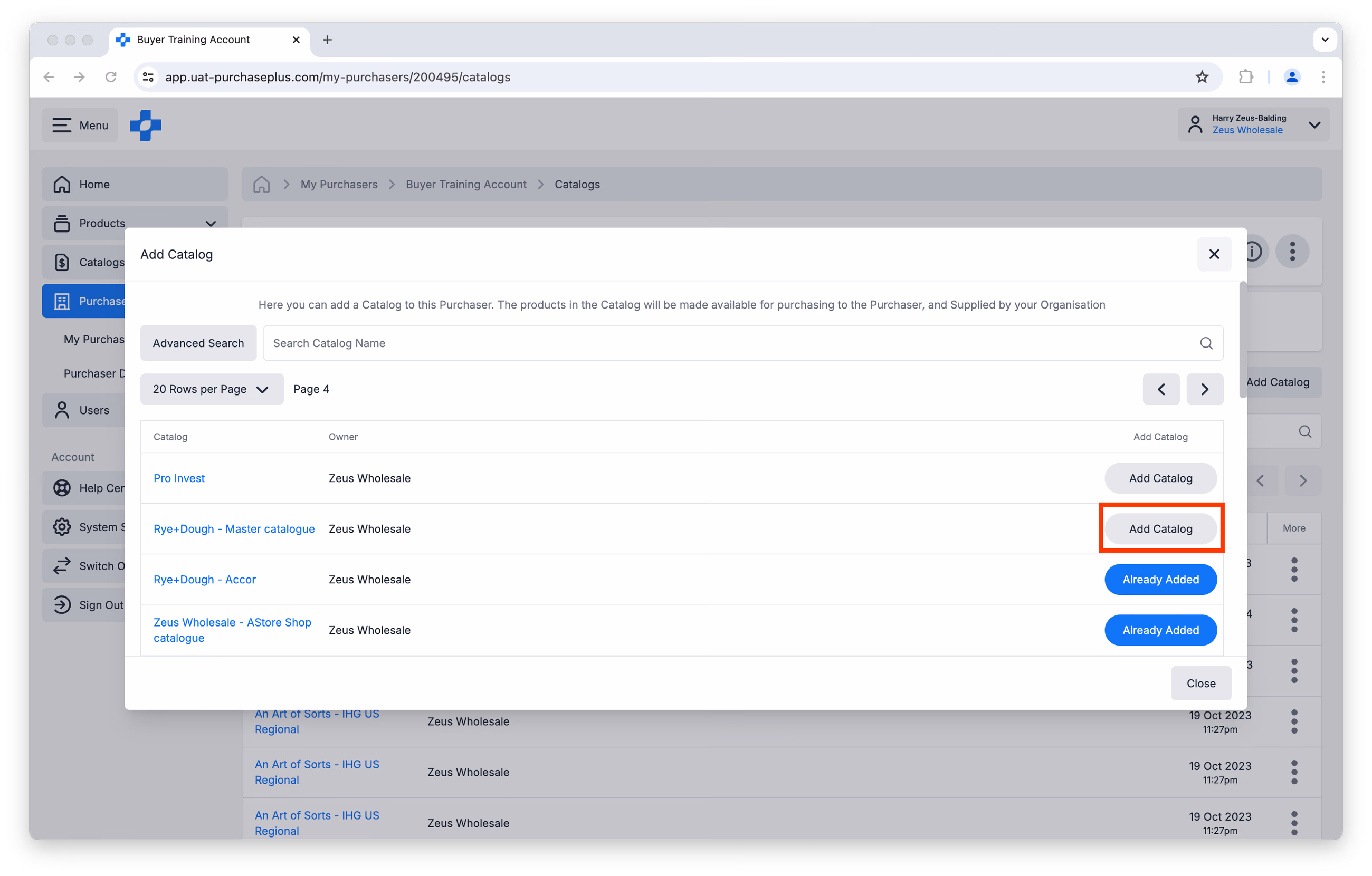Close the Add Catalog dialog with X

click(1214, 254)
